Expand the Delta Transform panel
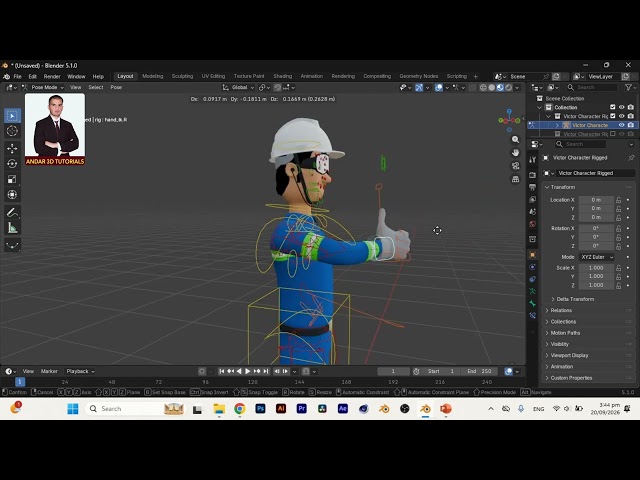 (x=575, y=299)
